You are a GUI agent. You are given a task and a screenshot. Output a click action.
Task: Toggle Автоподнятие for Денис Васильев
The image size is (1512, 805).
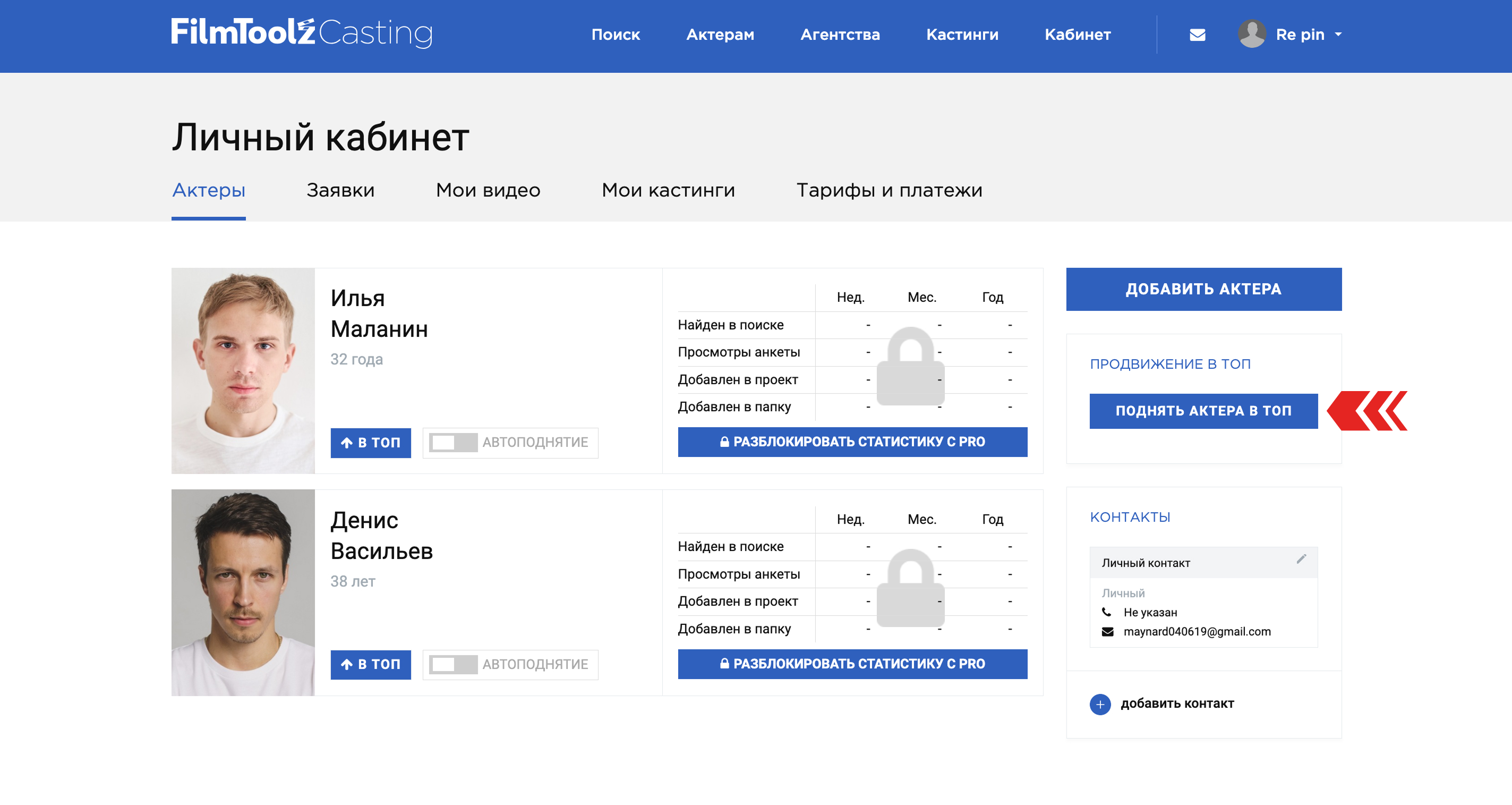pyautogui.click(x=452, y=665)
